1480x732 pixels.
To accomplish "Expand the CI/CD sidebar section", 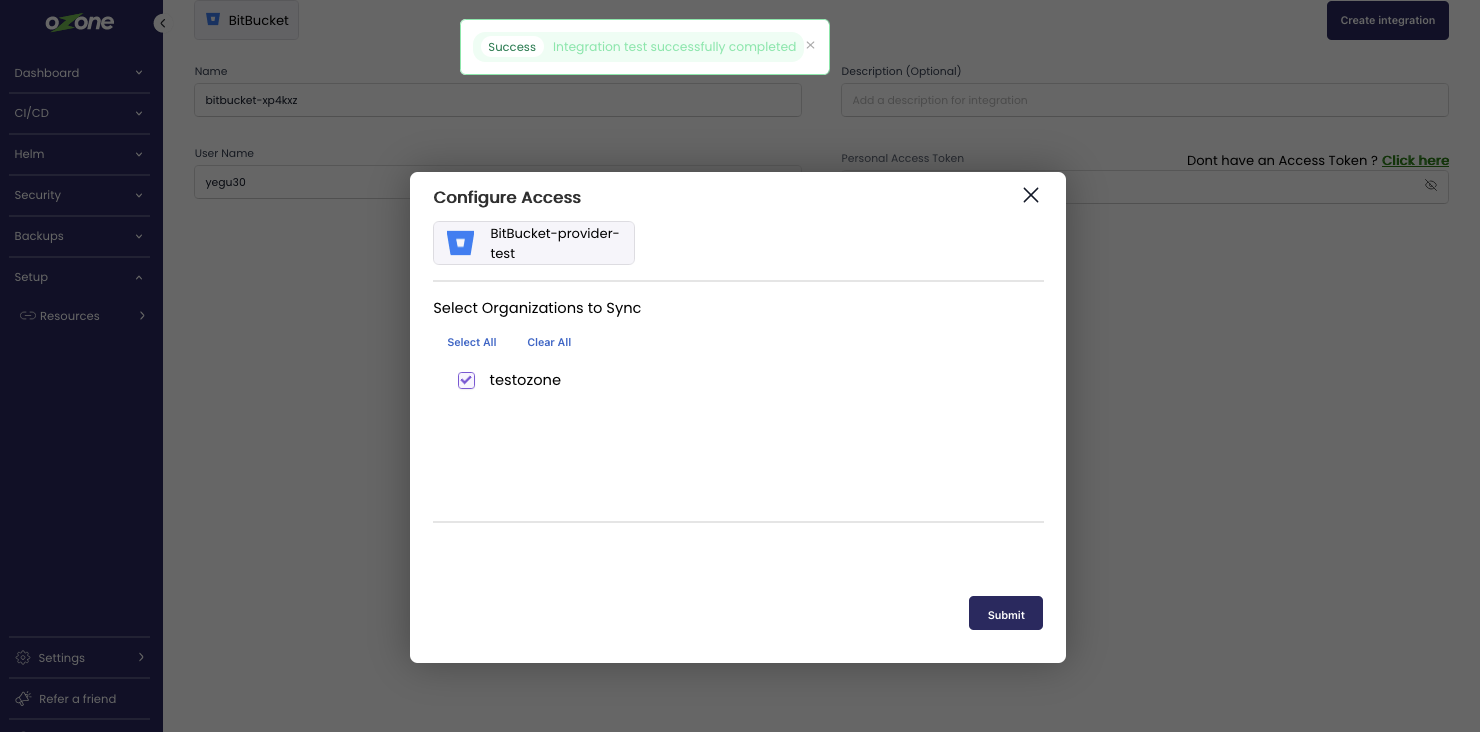I will [x=139, y=113].
